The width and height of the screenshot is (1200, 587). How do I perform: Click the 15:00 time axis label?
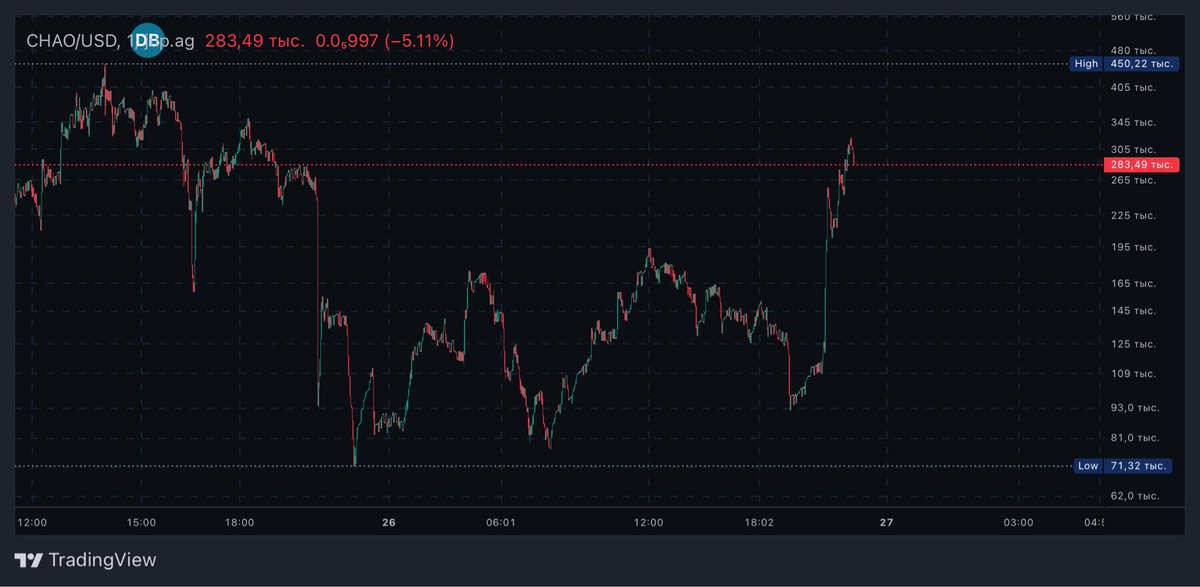pyautogui.click(x=141, y=522)
